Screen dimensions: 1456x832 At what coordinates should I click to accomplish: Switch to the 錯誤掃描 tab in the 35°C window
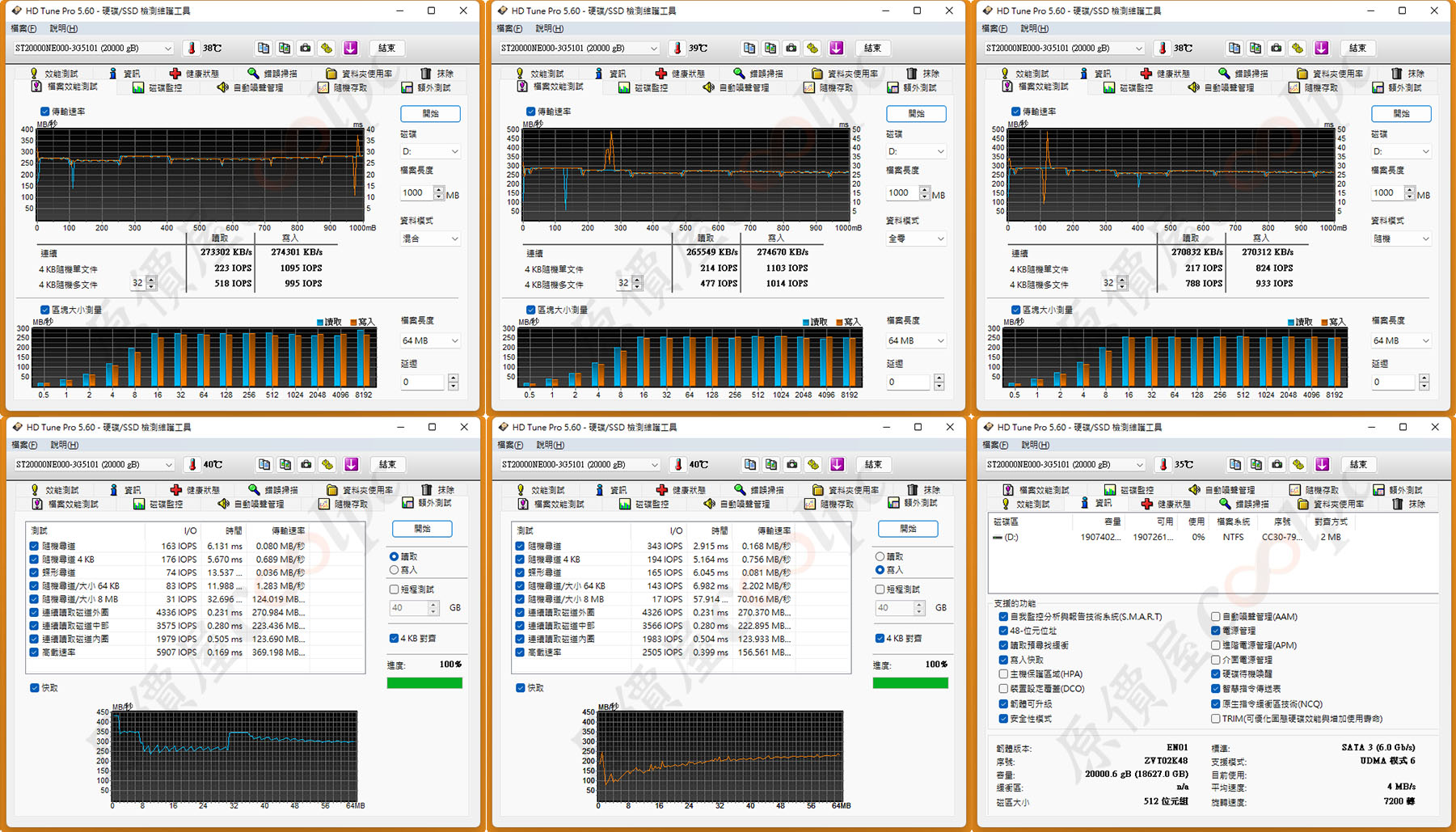click(x=1245, y=504)
